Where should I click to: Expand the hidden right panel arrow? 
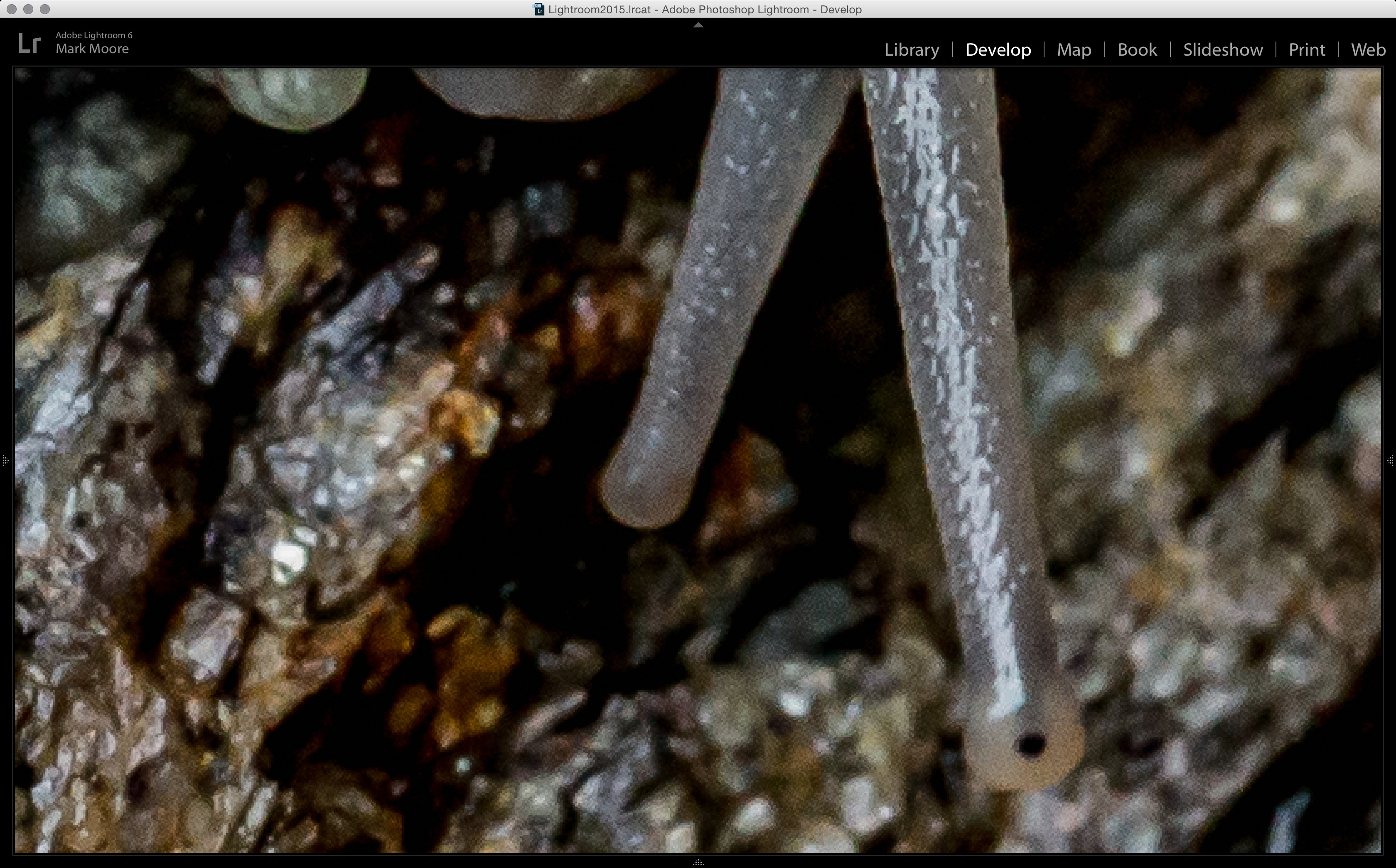click(x=1390, y=461)
